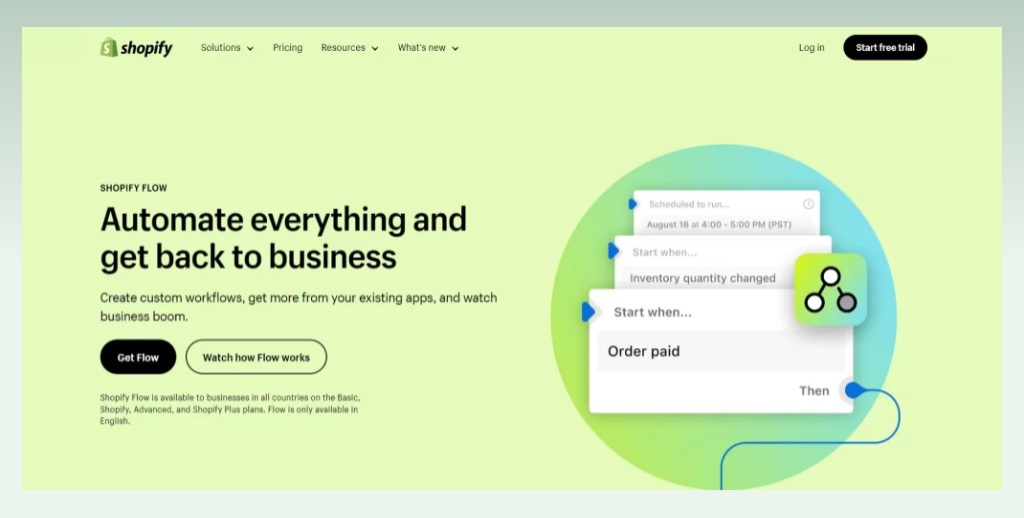Screen dimensions: 1024x518
Task: Click Watch how Flow works button
Action: [256, 357]
